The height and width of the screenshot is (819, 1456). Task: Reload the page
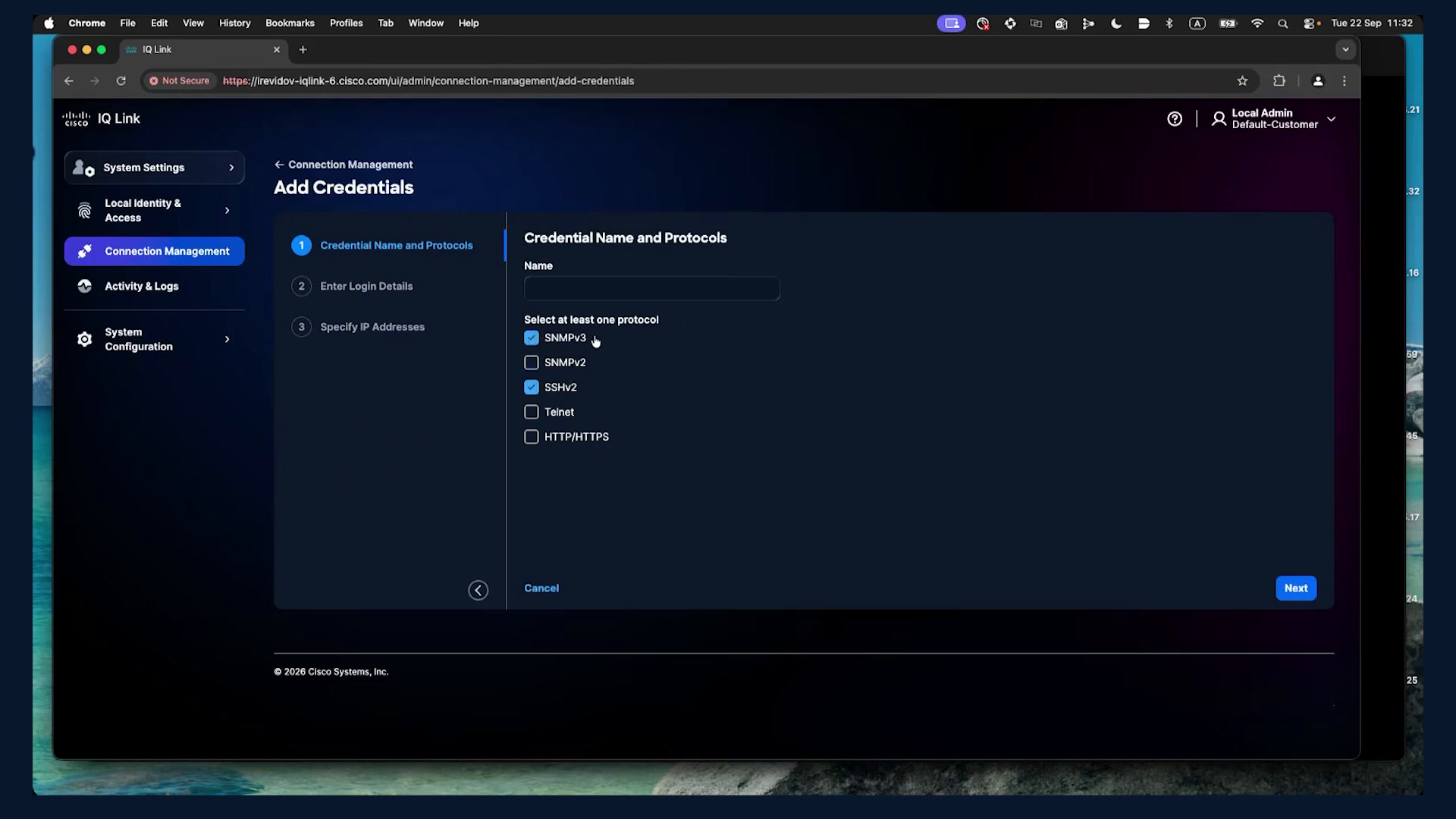pyautogui.click(x=121, y=81)
